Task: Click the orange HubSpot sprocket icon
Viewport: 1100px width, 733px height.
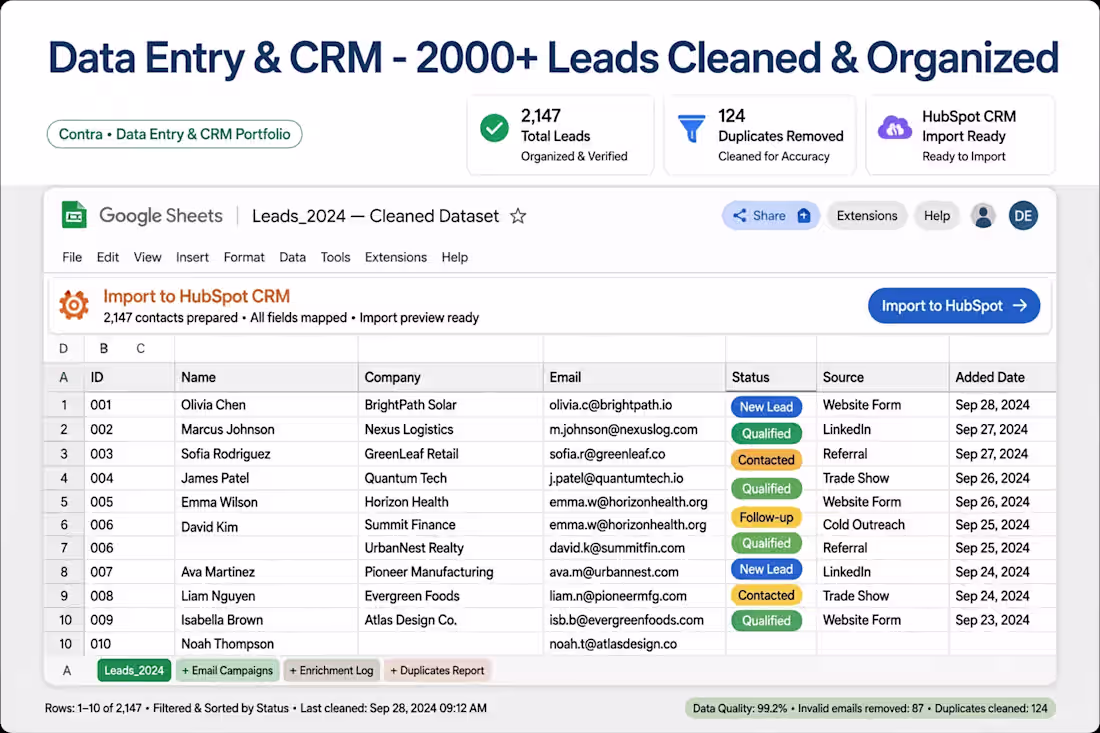Action: [74, 305]
